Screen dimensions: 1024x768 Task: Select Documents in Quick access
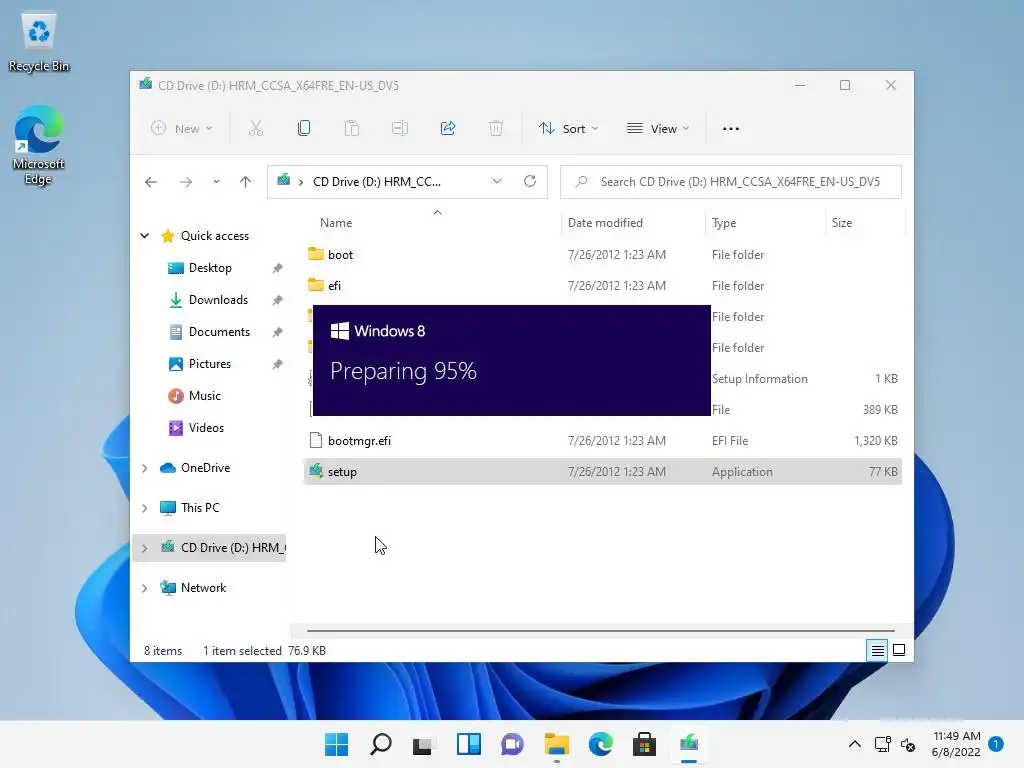coord(219,332)
